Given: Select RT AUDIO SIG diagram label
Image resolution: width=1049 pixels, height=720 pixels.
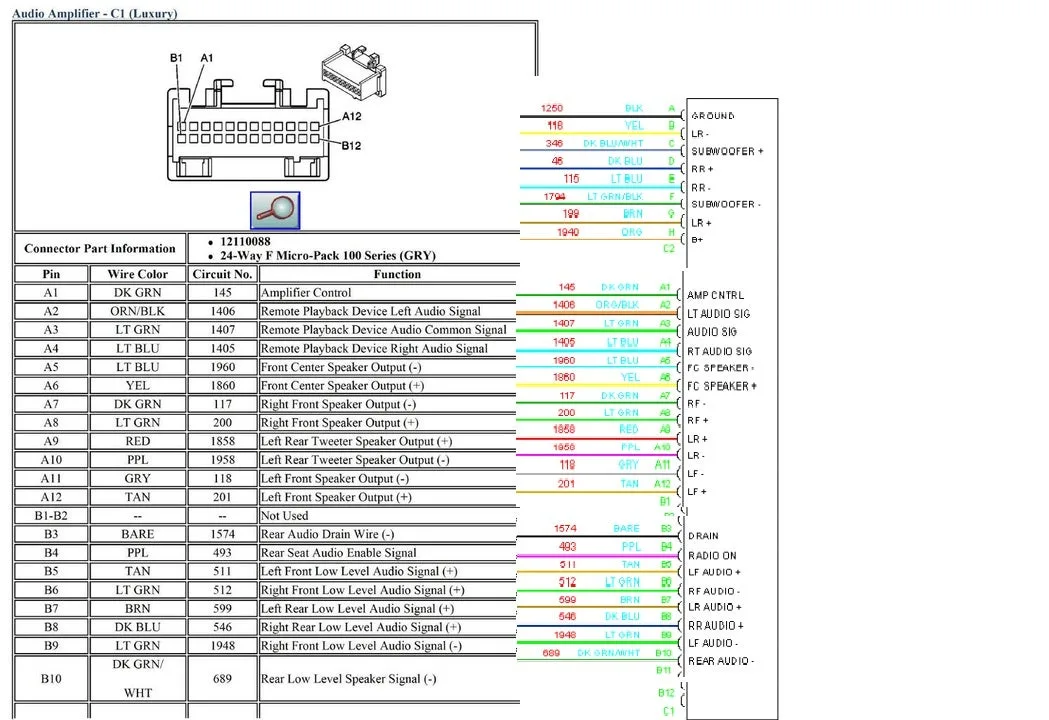Looking at the screenshot, I should pos(720,351).
